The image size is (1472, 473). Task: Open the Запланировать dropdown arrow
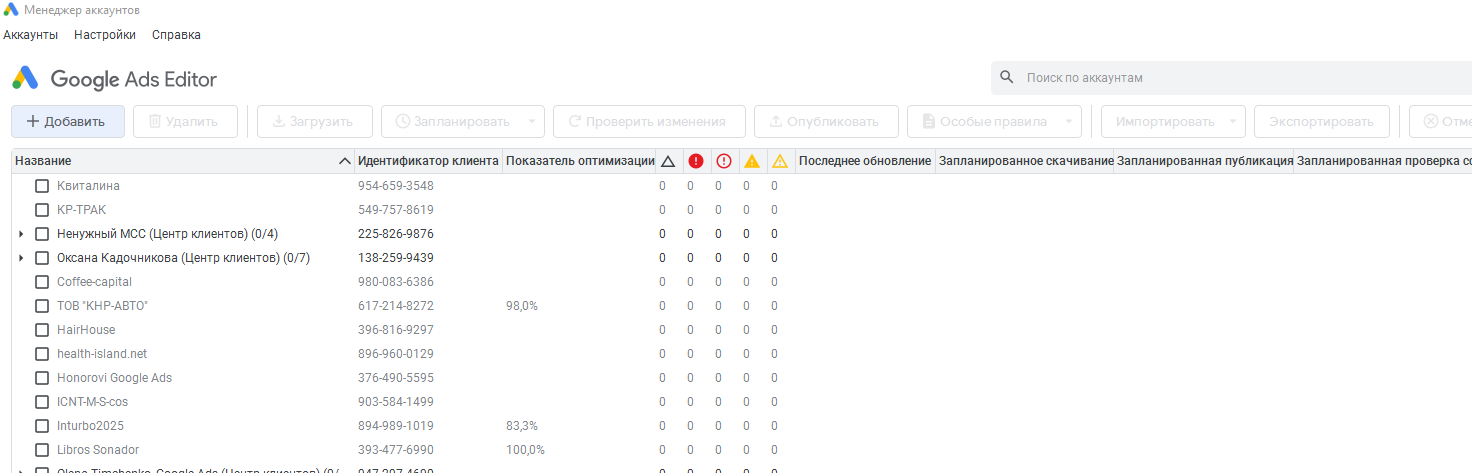coord(533,122)
